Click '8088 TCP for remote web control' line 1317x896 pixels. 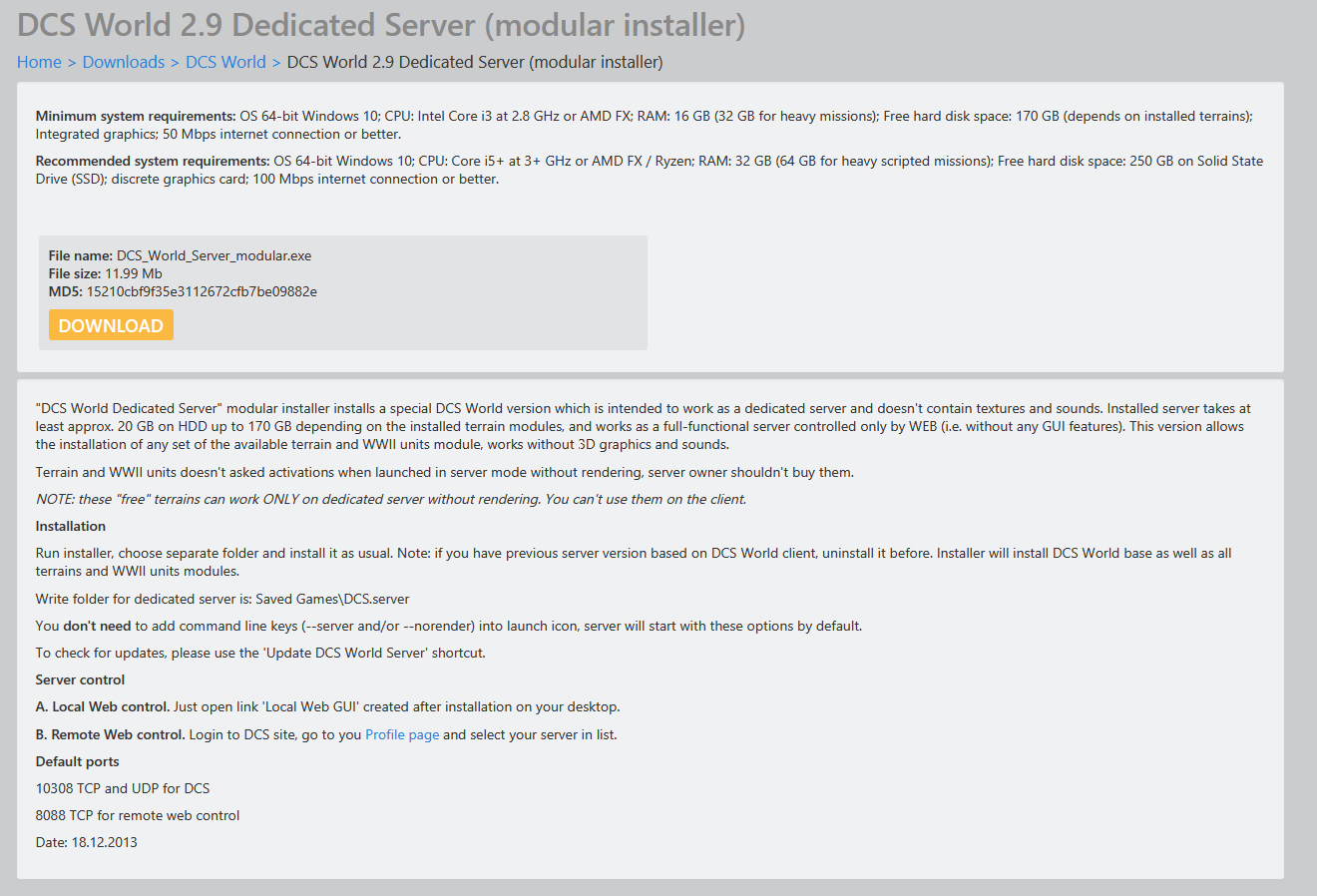(x=138, y=815)
